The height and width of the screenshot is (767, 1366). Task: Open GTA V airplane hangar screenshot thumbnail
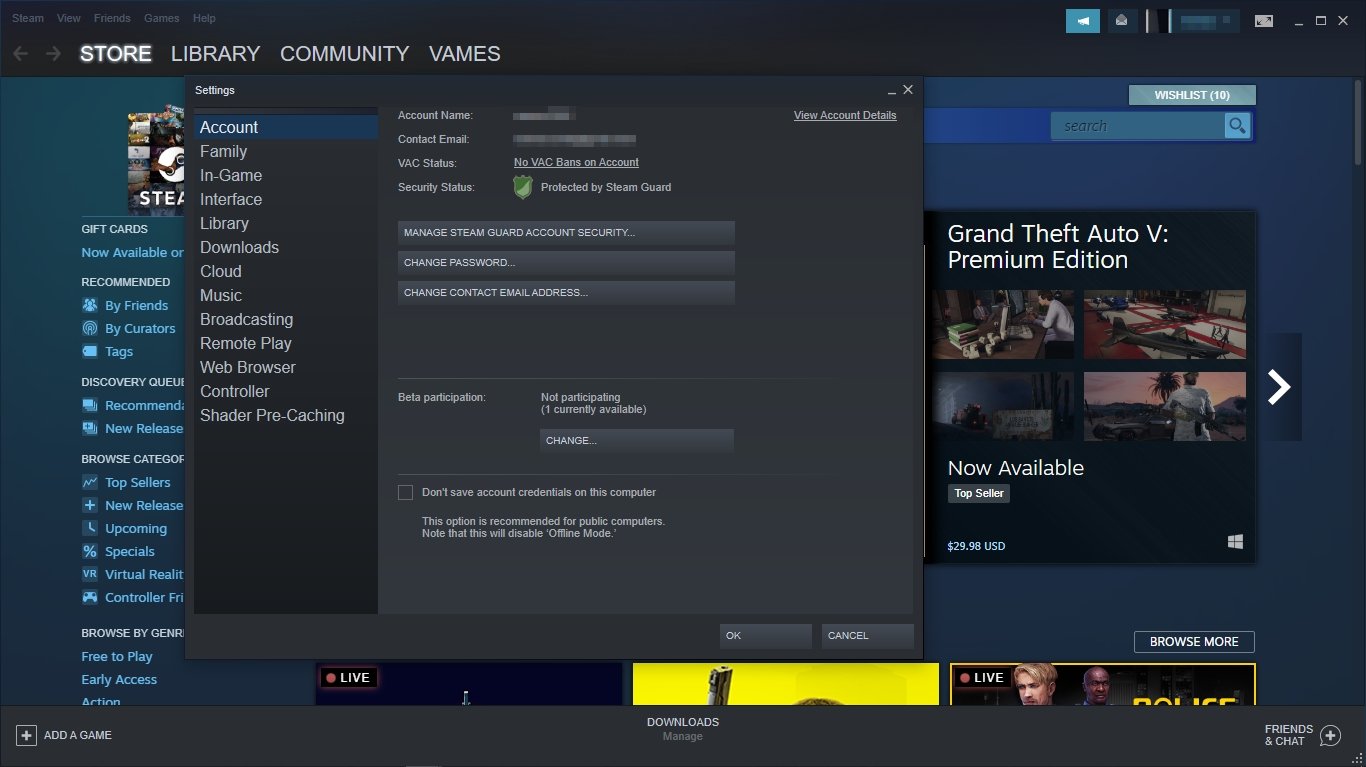1165,325
